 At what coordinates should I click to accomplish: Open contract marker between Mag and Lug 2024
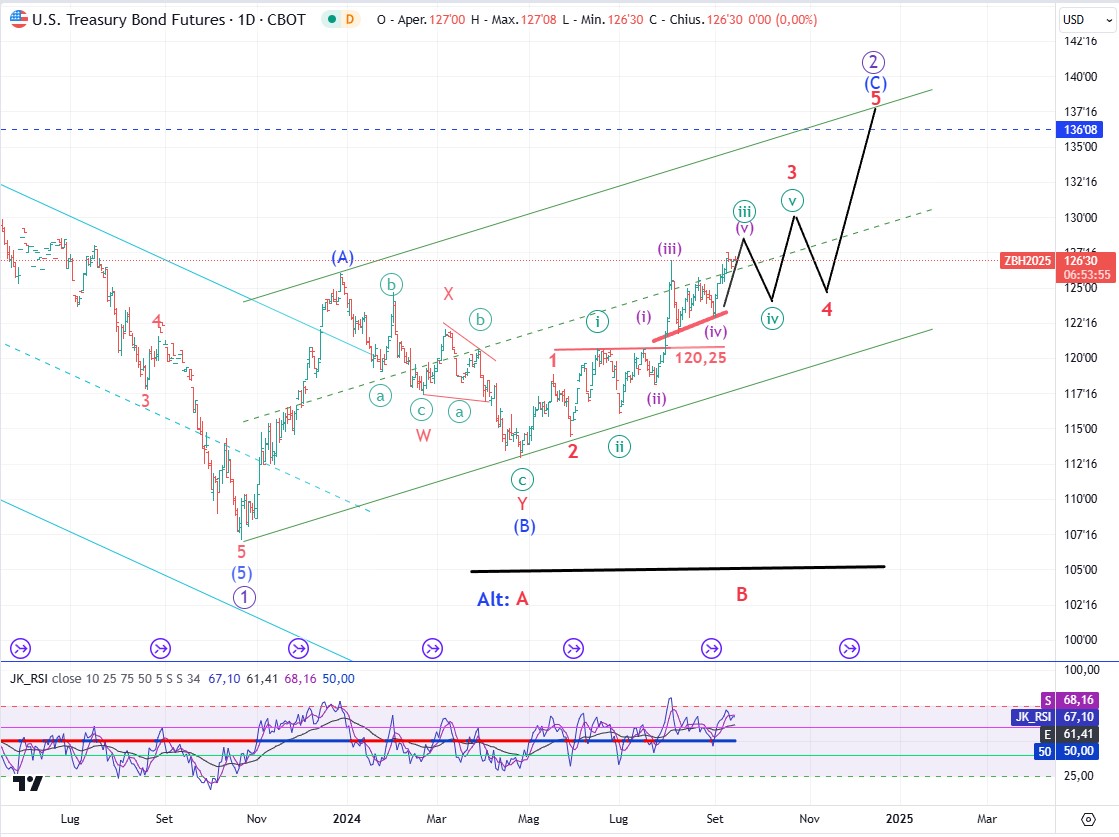point(574,649)
